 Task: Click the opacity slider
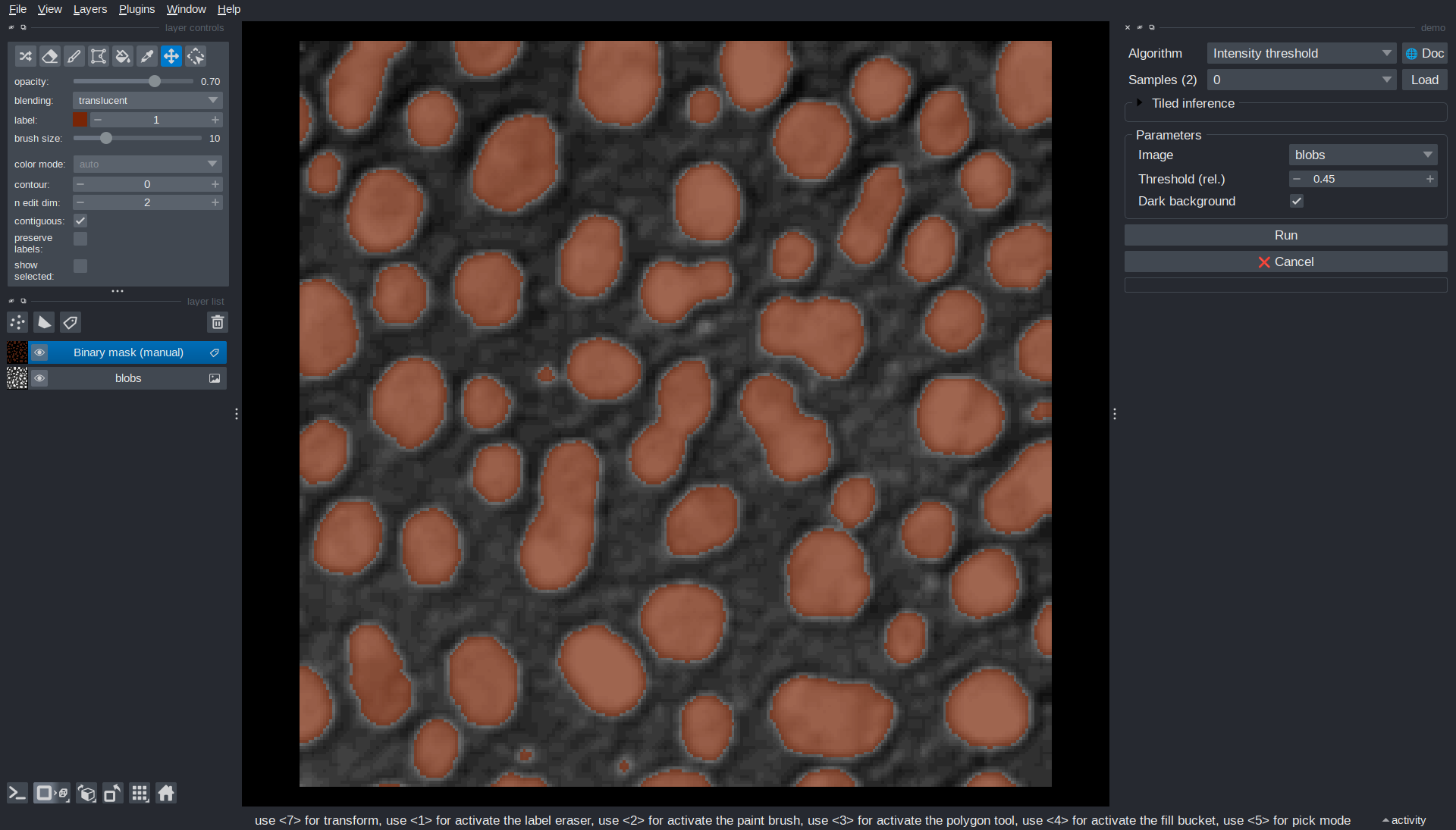click(133, 81)
